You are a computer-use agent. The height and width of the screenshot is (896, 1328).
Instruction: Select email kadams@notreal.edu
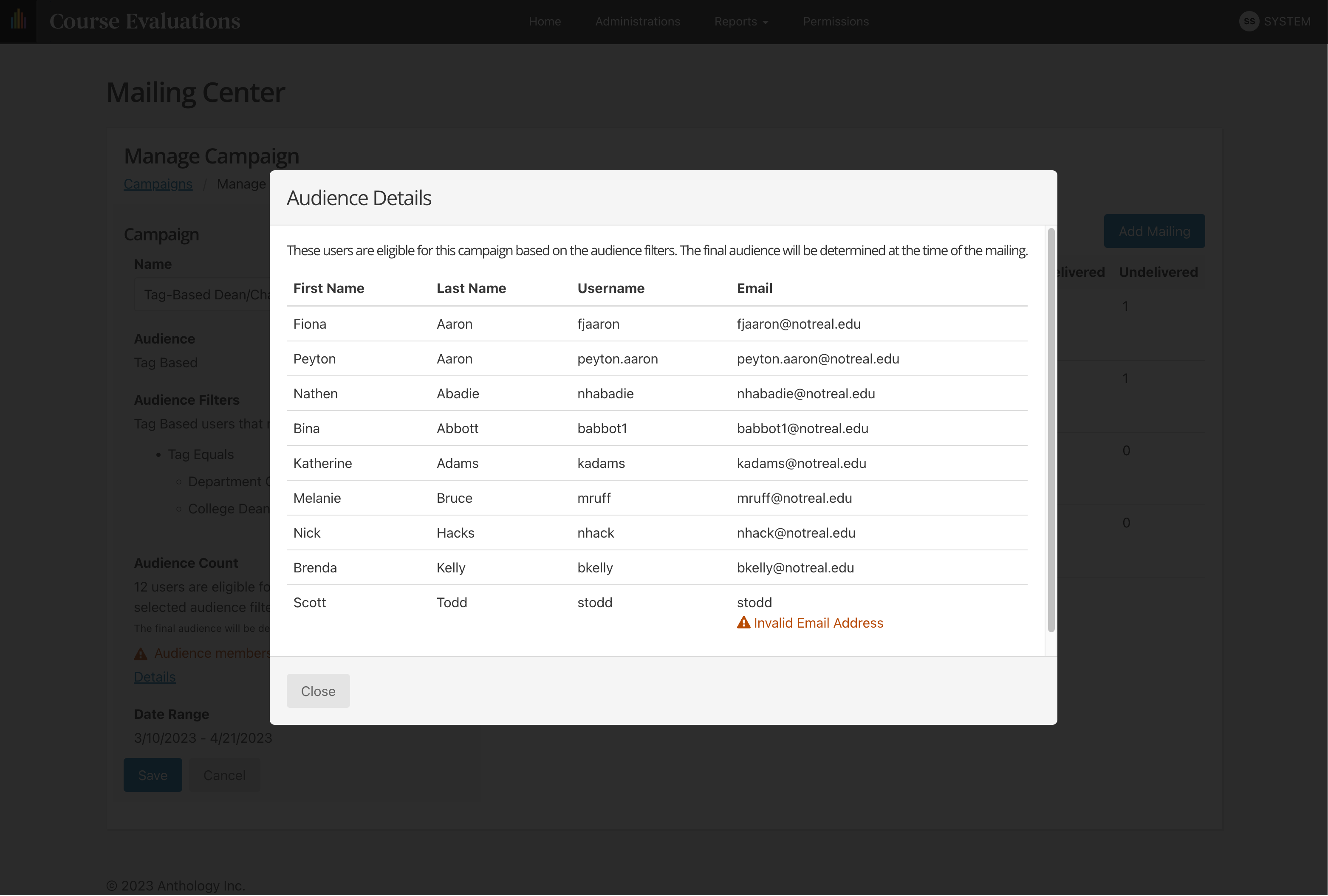[801, 464]
